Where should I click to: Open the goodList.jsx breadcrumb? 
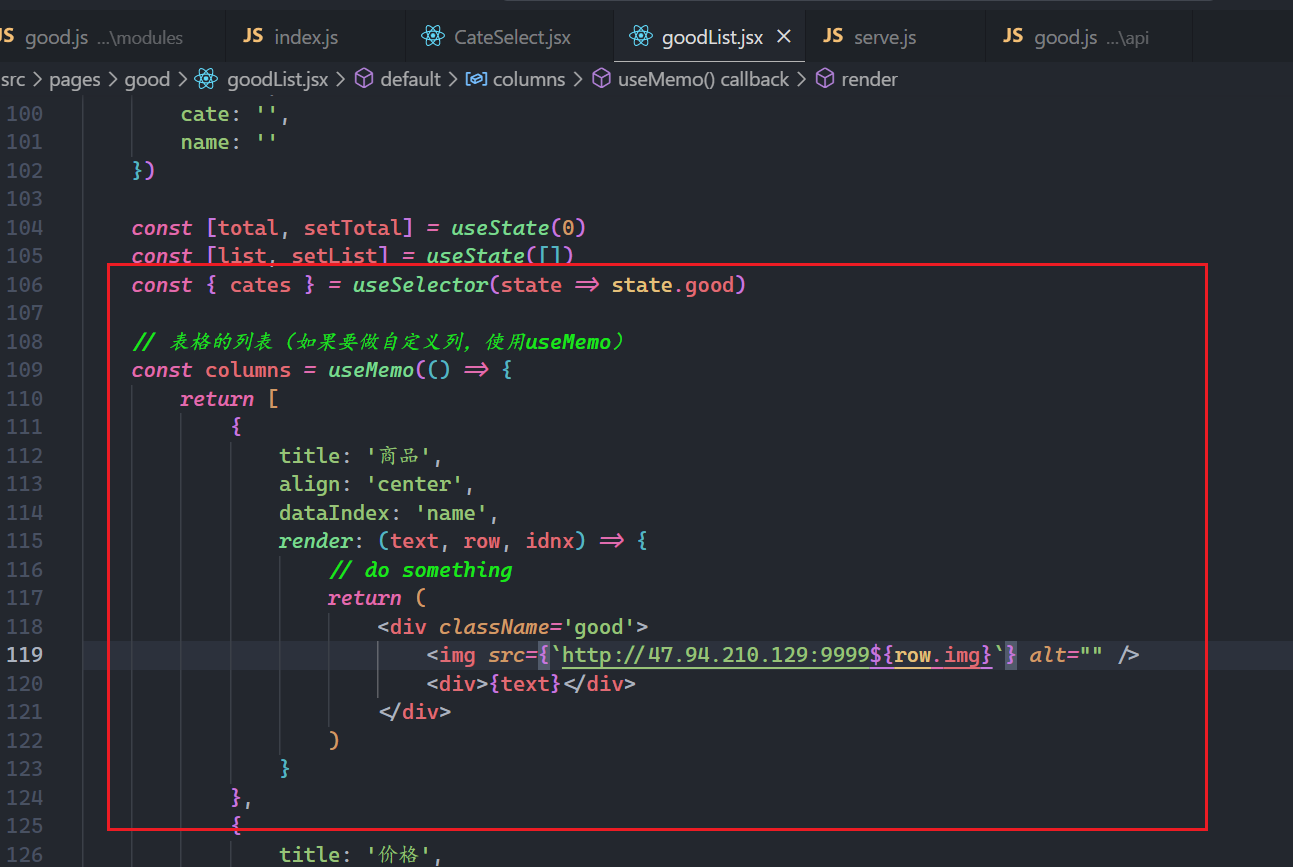278,79
